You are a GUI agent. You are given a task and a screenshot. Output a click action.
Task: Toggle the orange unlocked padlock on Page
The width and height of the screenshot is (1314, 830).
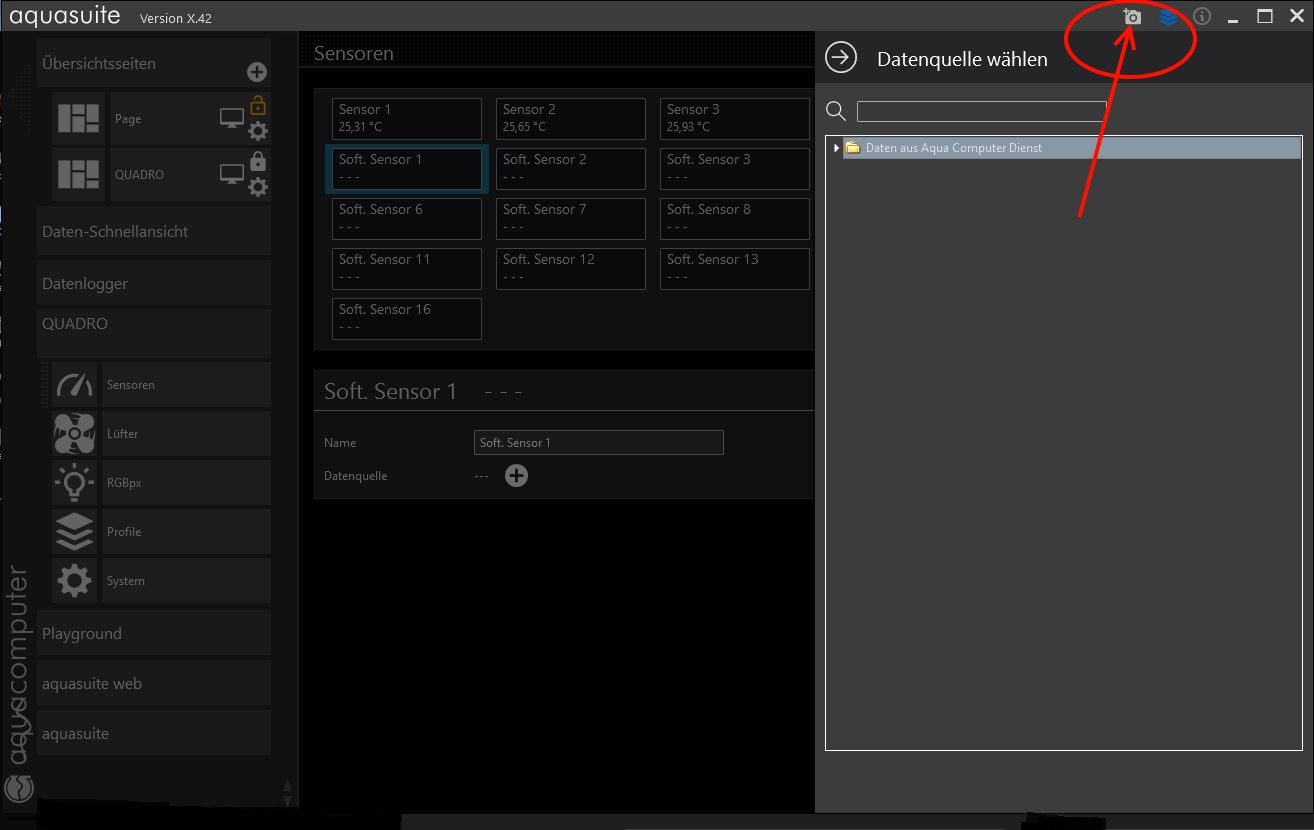click(x=258, y=105)
